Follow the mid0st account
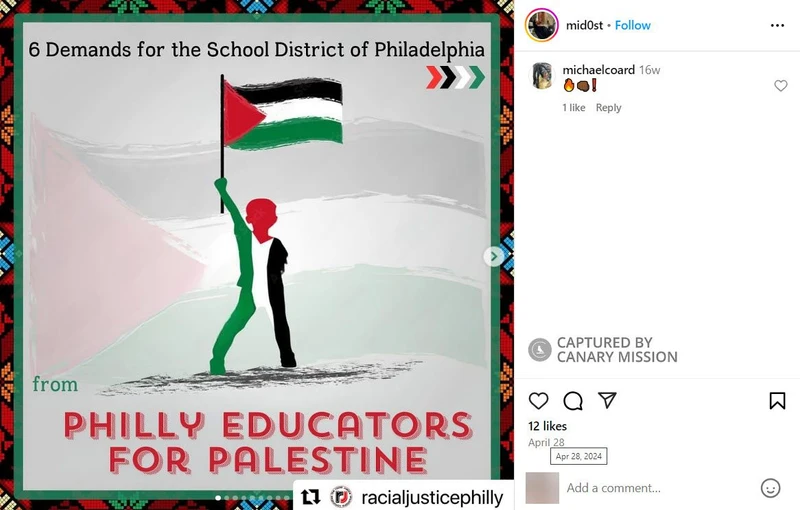 pos(633,26)
